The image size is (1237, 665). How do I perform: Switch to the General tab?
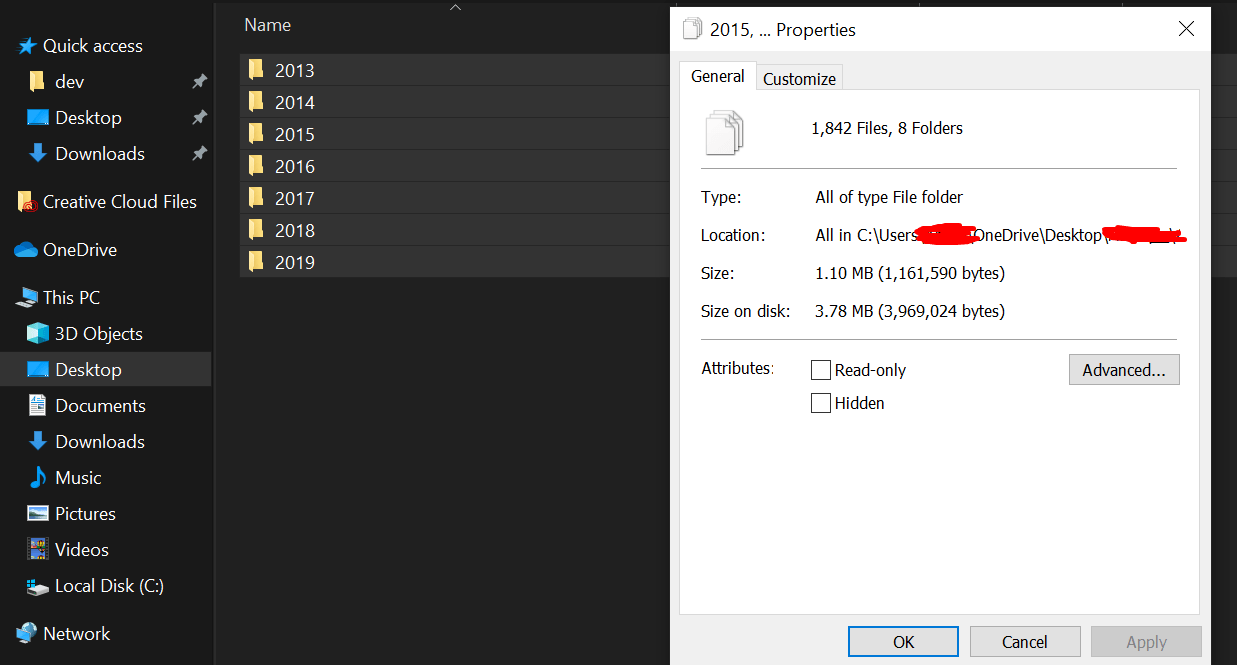coord(717,76)
